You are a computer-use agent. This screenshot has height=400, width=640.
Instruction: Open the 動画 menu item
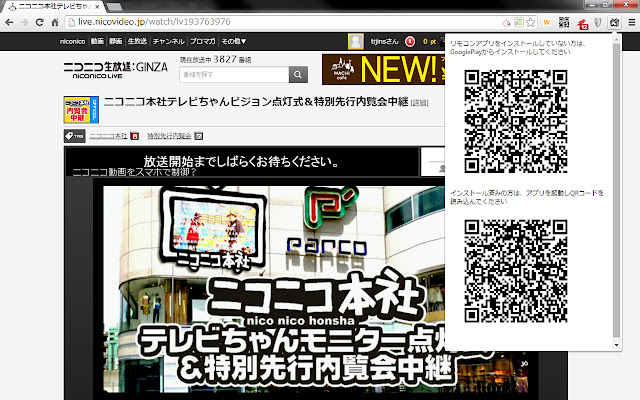click(x=97, y=41)
